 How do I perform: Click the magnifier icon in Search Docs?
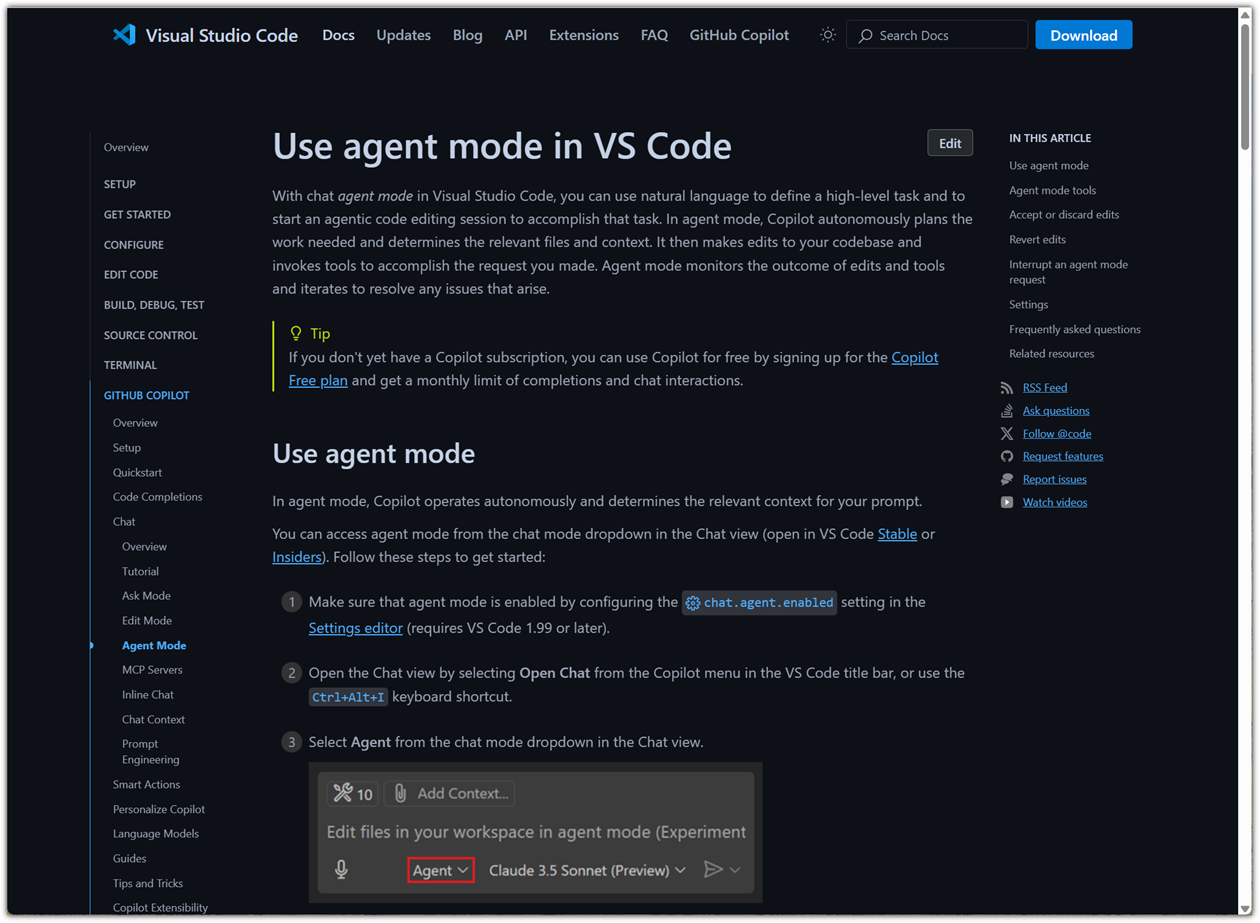[x=866, y=36]
